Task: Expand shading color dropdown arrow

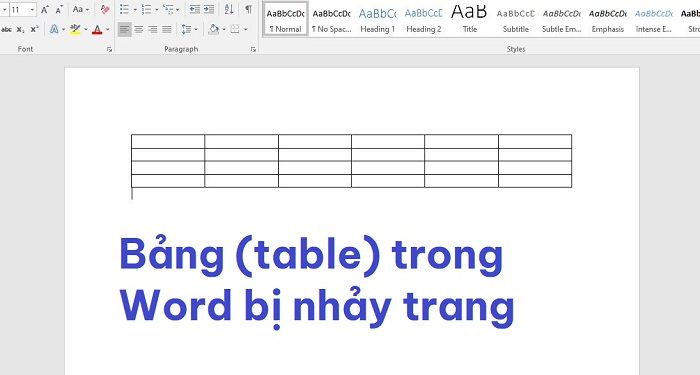Action: click(224, 30)
